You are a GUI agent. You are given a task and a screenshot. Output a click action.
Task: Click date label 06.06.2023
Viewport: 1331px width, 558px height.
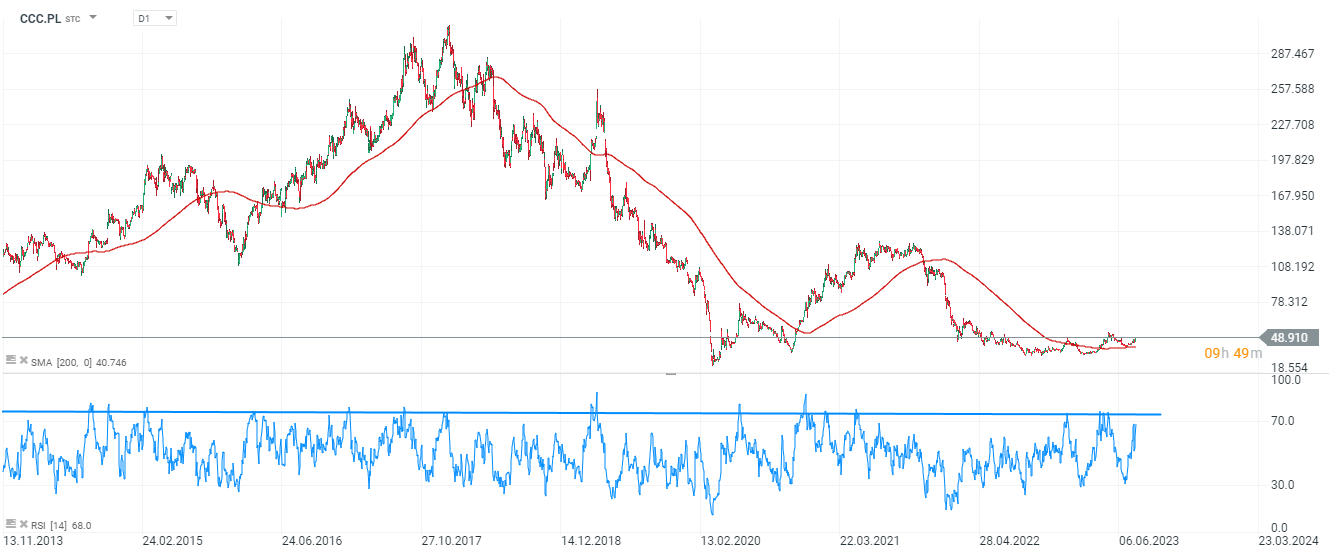(1150, 541)
